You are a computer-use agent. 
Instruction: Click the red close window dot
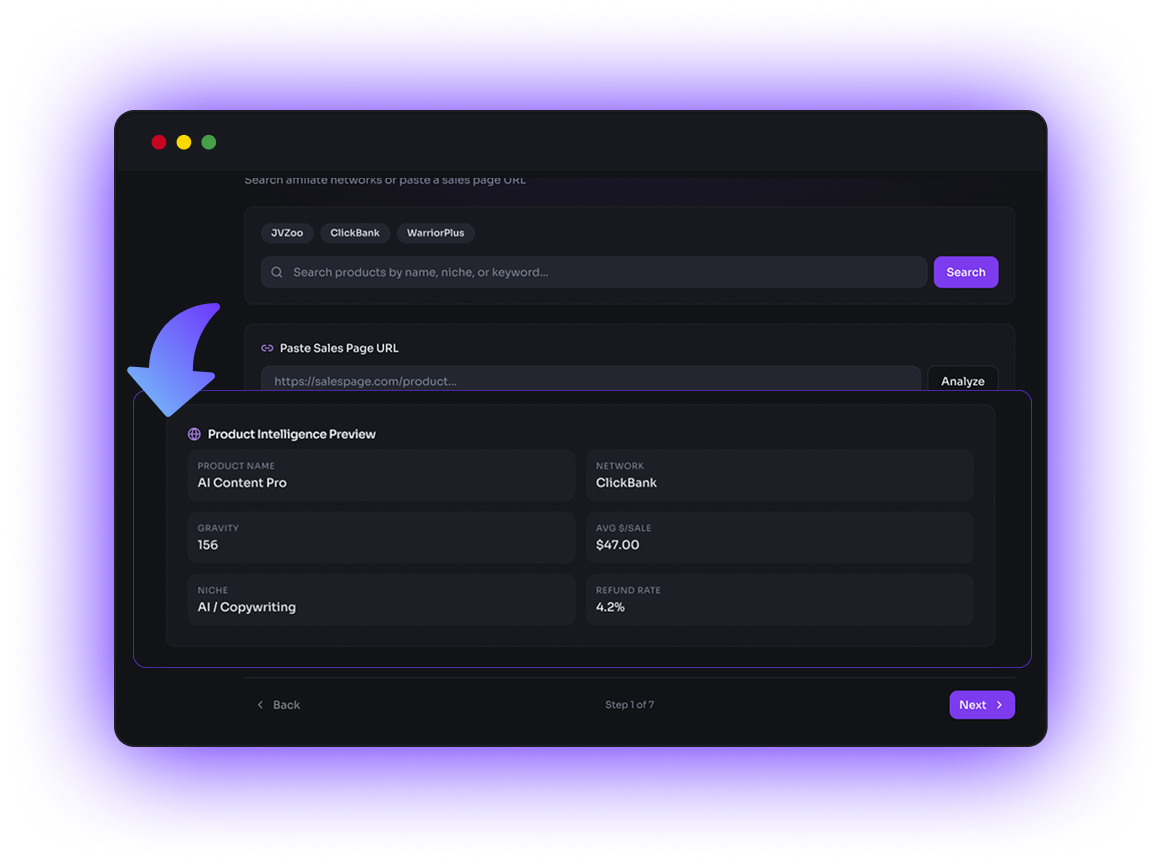click(x=159, y=142)
